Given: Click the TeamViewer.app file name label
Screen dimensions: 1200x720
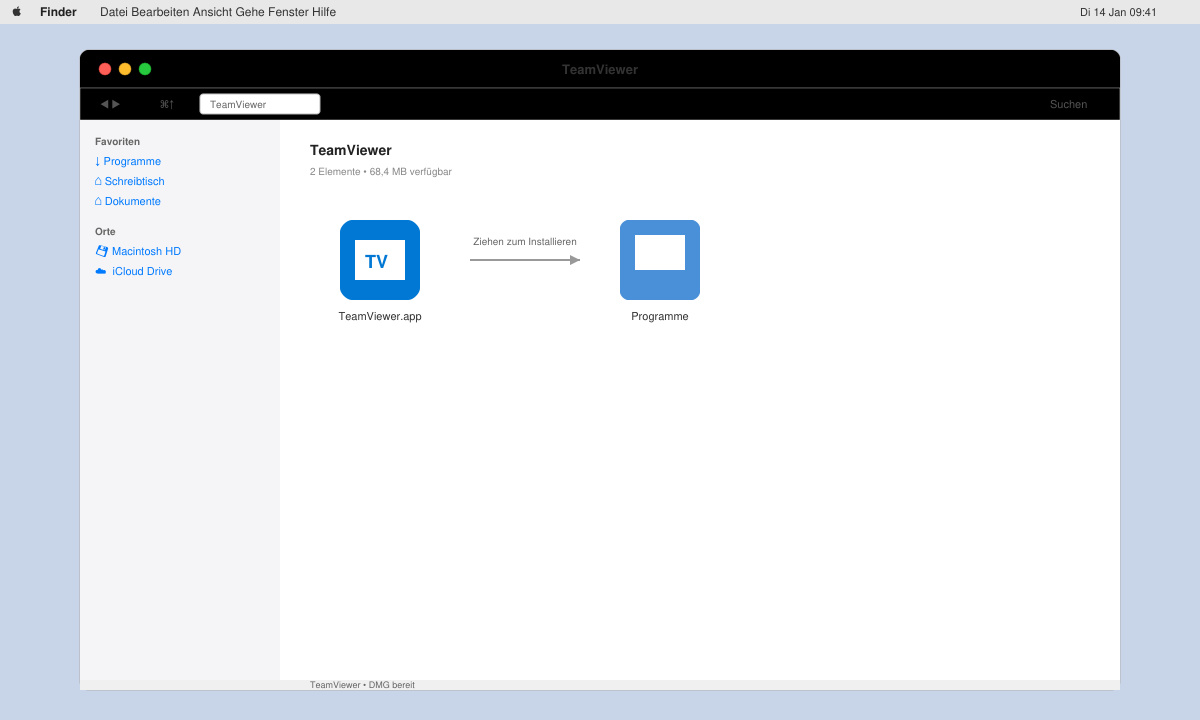Looking at the screenshot, I should click(380, 316).
